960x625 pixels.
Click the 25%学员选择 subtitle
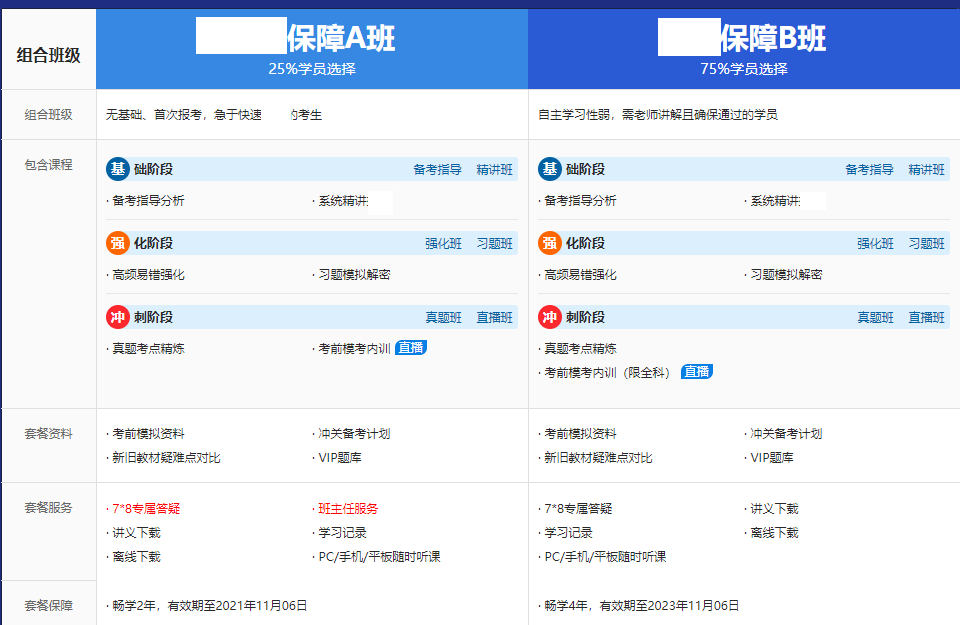point(312,69)
